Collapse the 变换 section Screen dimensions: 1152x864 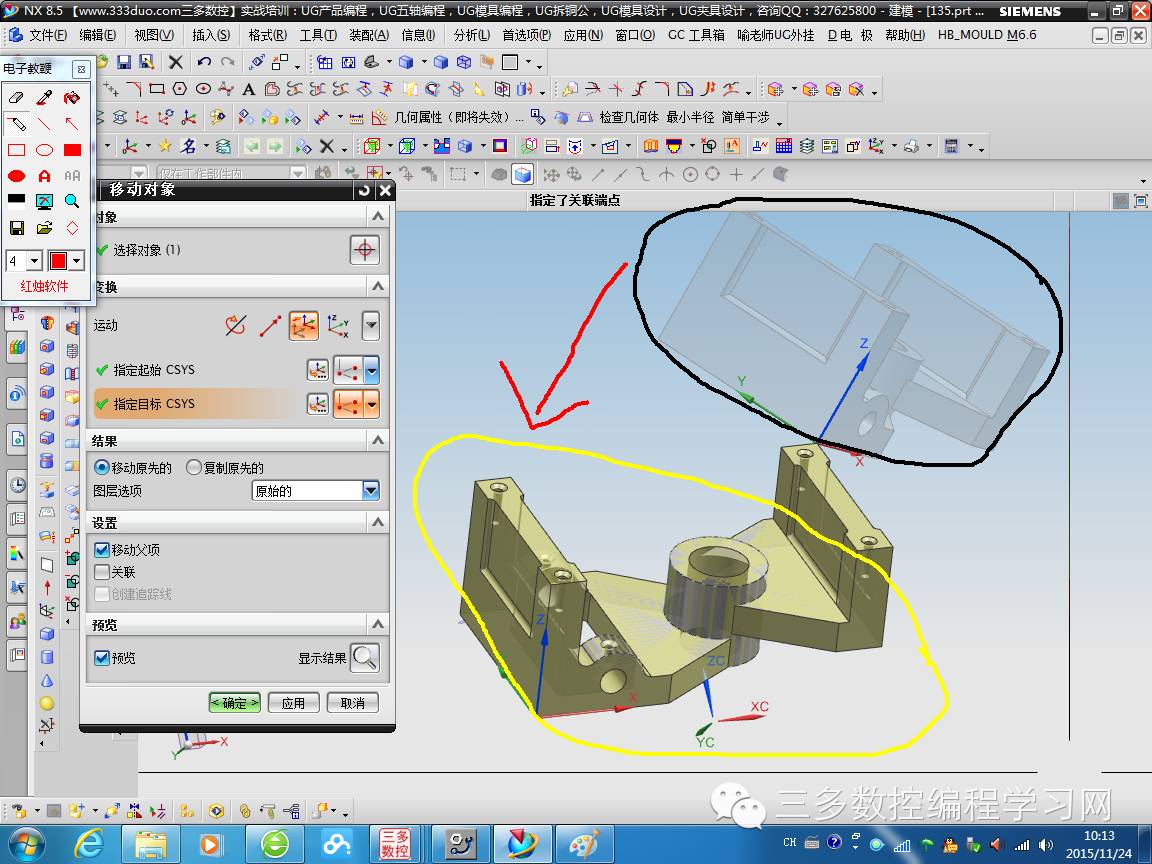click(378, 287)
